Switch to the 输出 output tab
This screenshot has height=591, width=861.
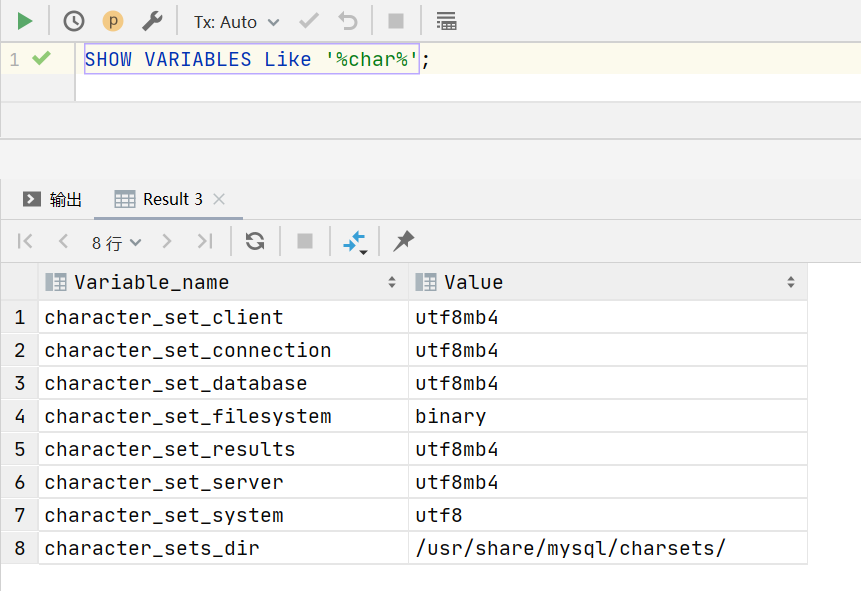pos(54,199)
